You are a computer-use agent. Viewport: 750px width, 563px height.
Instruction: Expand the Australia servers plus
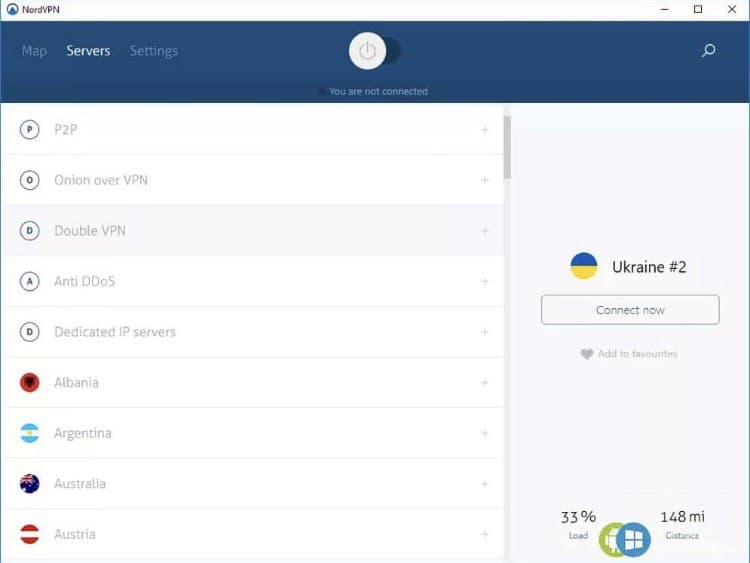485,484
